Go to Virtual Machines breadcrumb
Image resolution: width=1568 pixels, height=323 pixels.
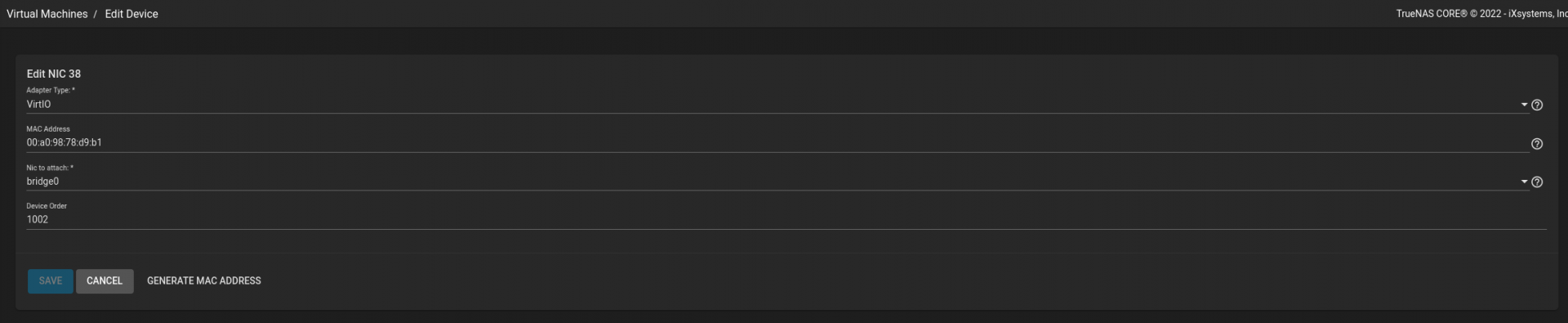47,14
